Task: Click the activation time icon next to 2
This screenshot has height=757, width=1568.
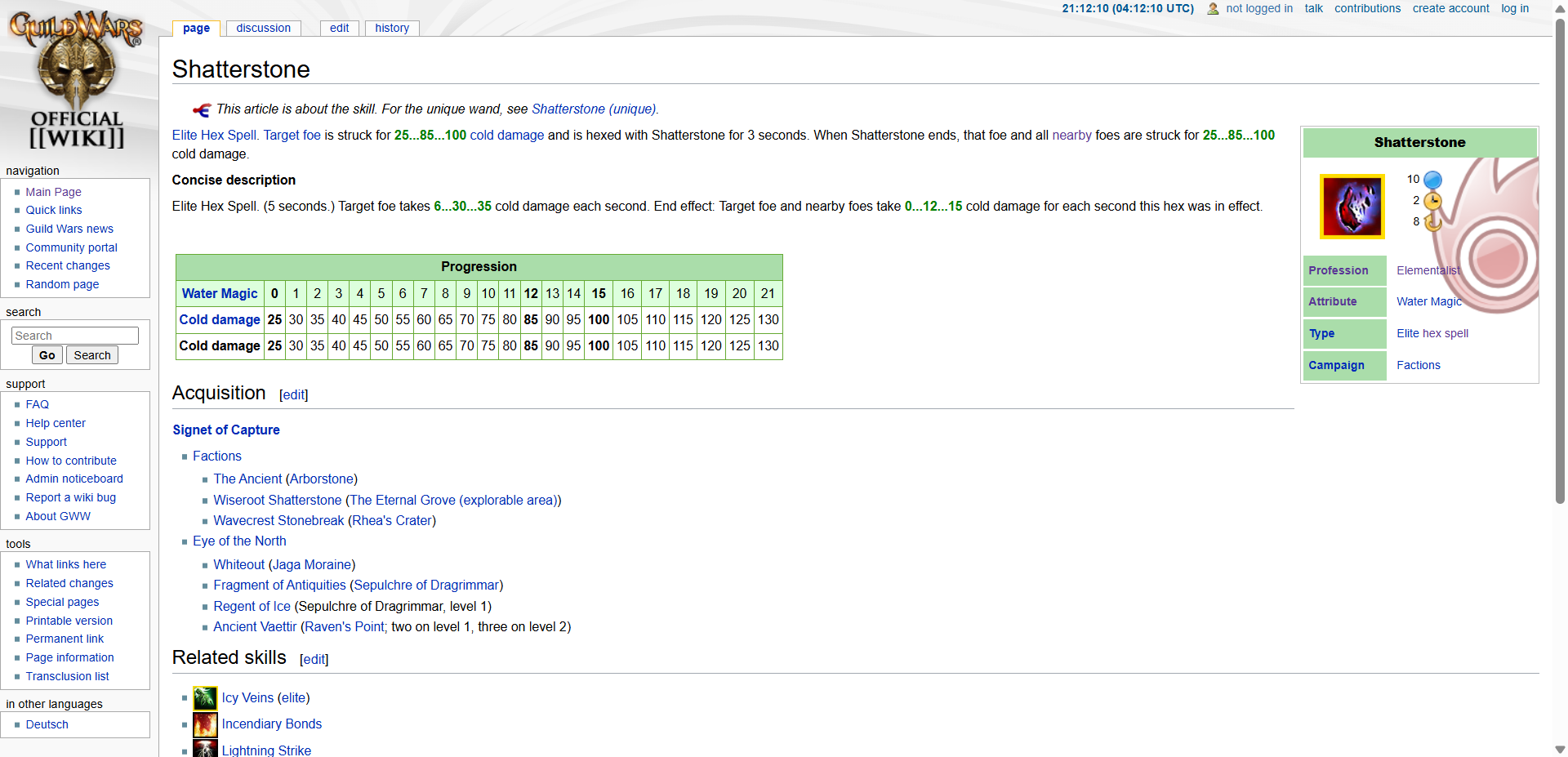Action: [x=1432, y=201]
